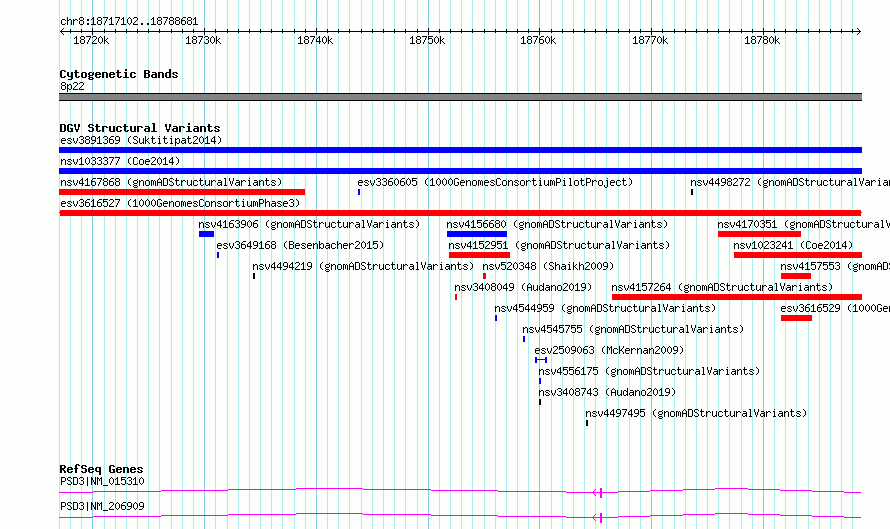Open nsv4152951 gnomAD variant label

coord(559,245)
